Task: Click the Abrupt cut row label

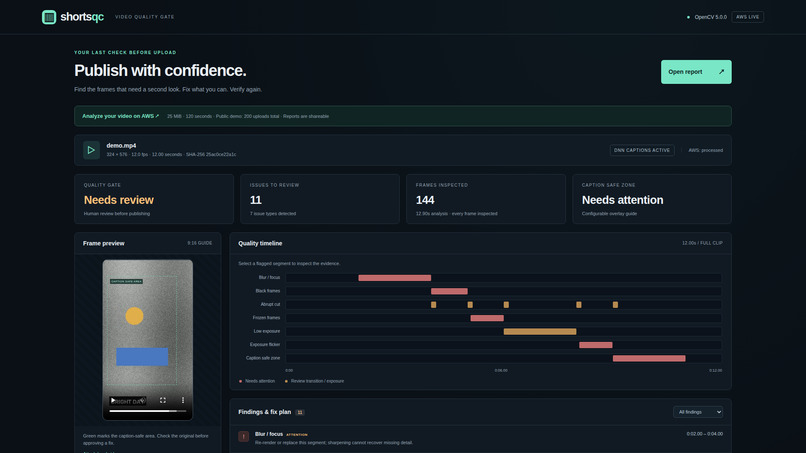Action: 270,304
